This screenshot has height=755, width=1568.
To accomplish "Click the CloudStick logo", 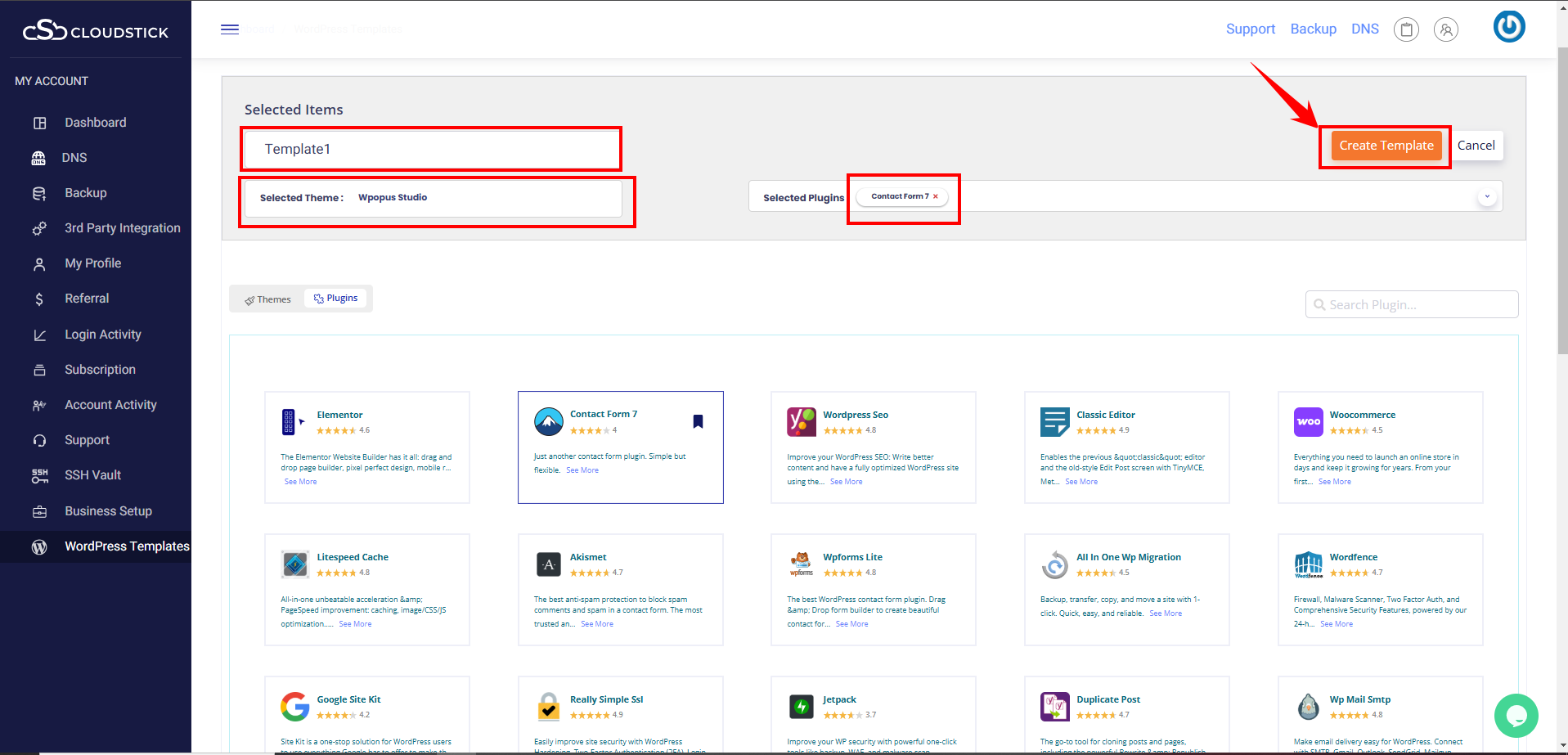I will pyautogui.click(x=96, y=31).
